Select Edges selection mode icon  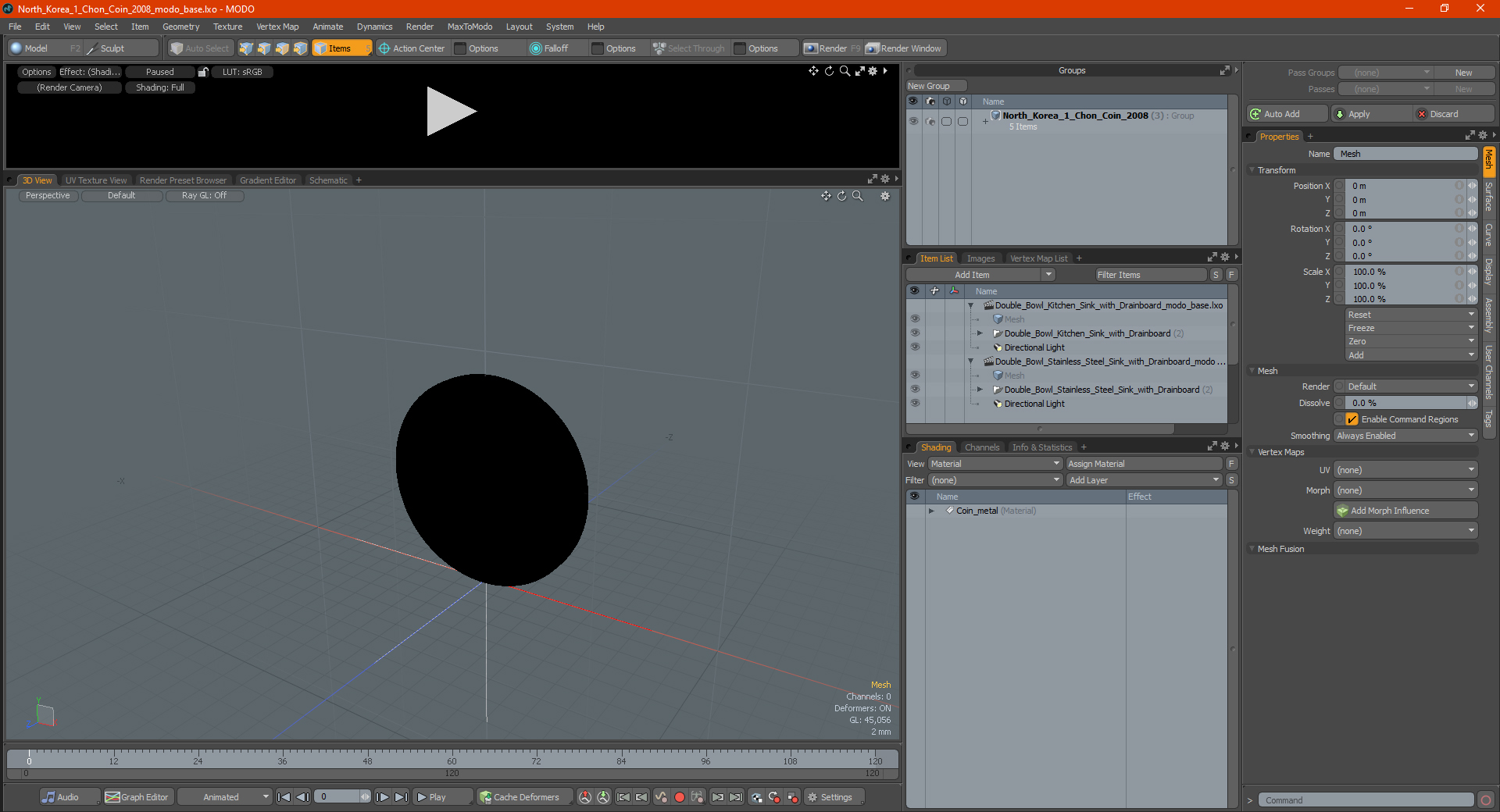264,48
